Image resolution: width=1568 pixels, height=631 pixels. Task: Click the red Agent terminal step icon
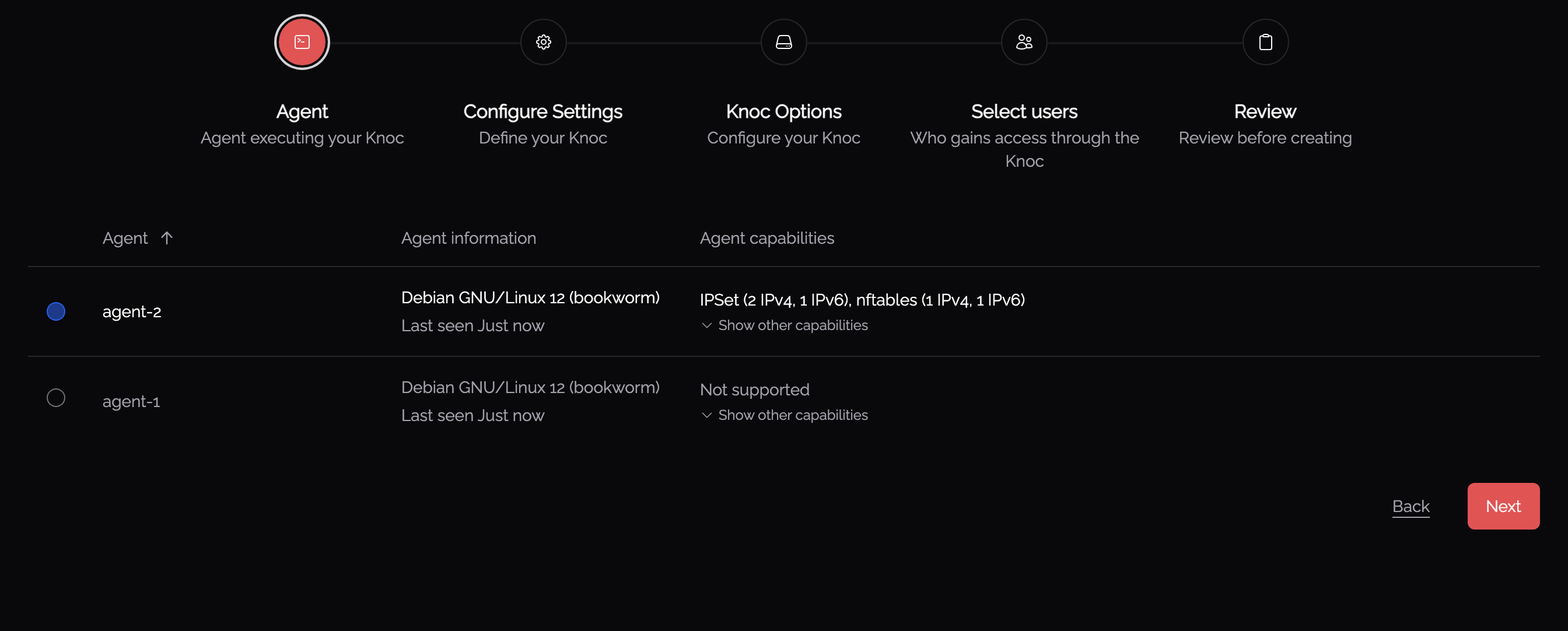pos(302,42)
